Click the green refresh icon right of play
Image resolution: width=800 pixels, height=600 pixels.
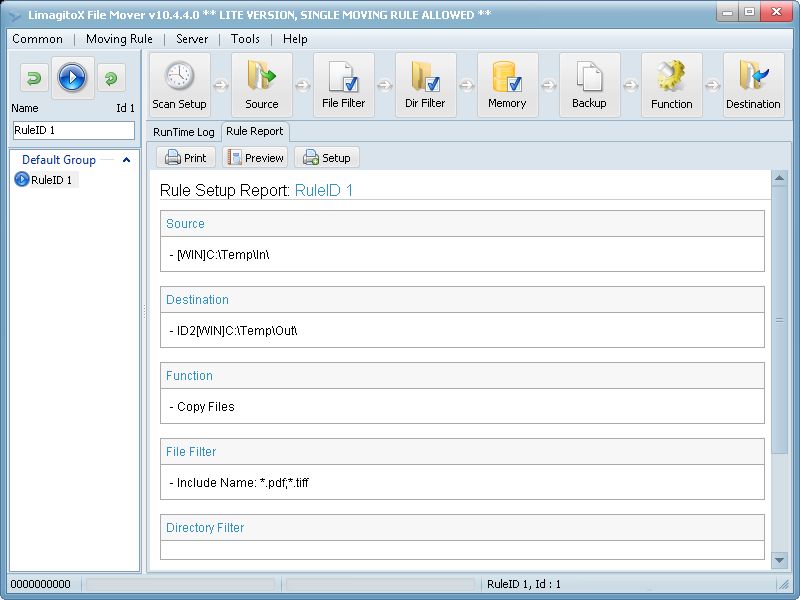click(x=111, y=78)
